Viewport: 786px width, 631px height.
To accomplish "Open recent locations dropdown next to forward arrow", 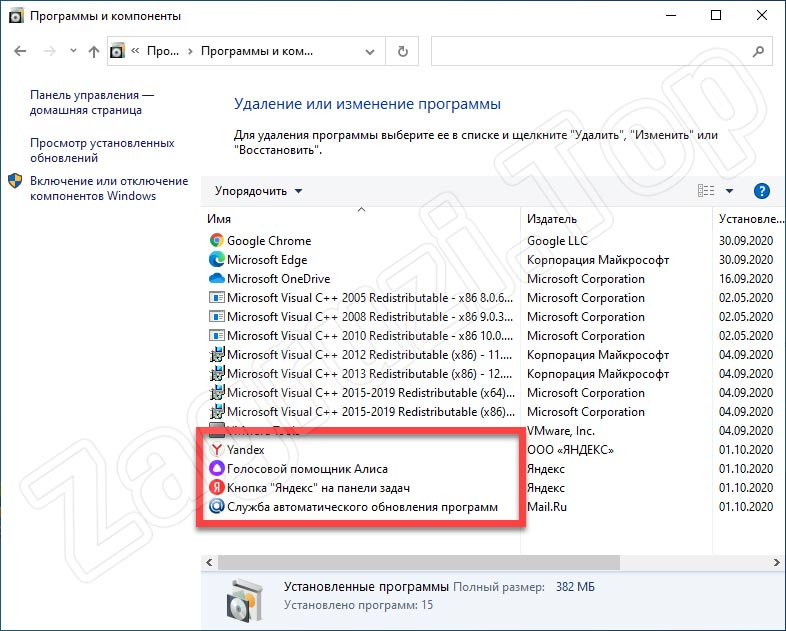I will coord(73,51).
